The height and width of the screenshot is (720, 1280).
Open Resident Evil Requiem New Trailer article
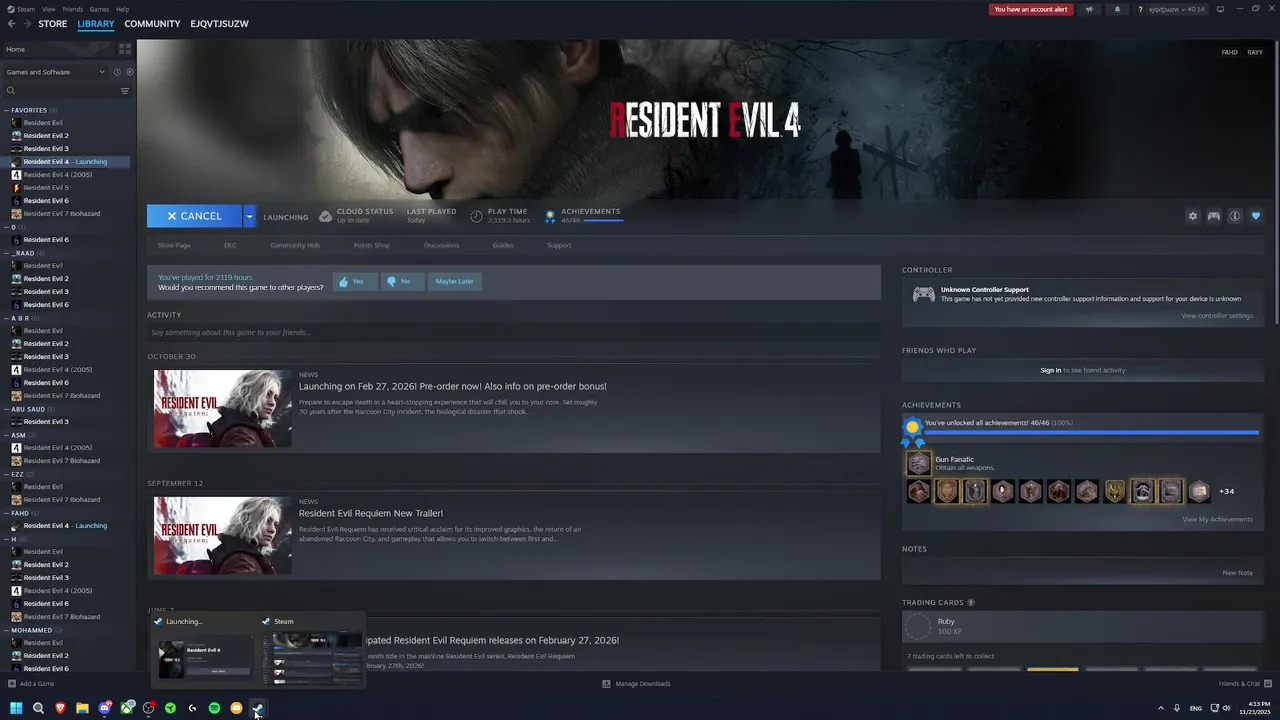coord(371,513)
